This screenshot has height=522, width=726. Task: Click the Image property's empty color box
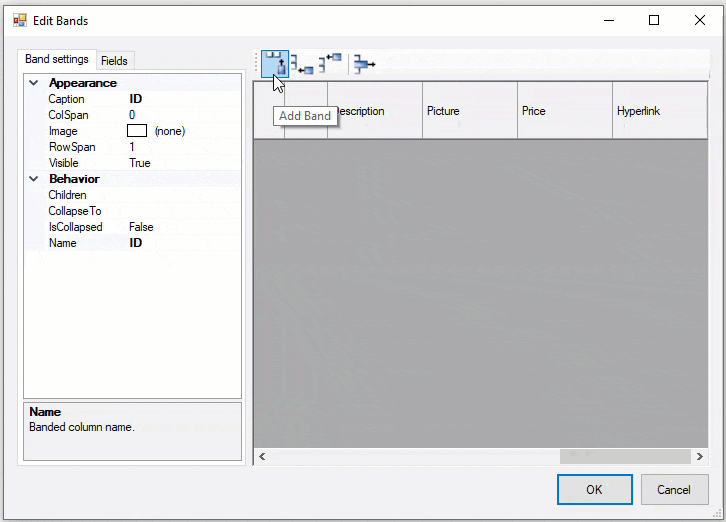click(x=137, y=131)
